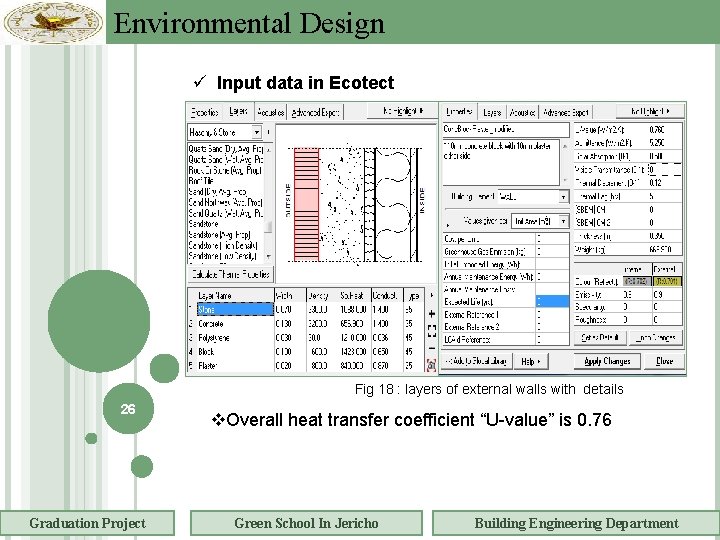Select Sandstone (High Density) in list
The height and width of the screenshot is (540, 720).
tap(223, 245)
